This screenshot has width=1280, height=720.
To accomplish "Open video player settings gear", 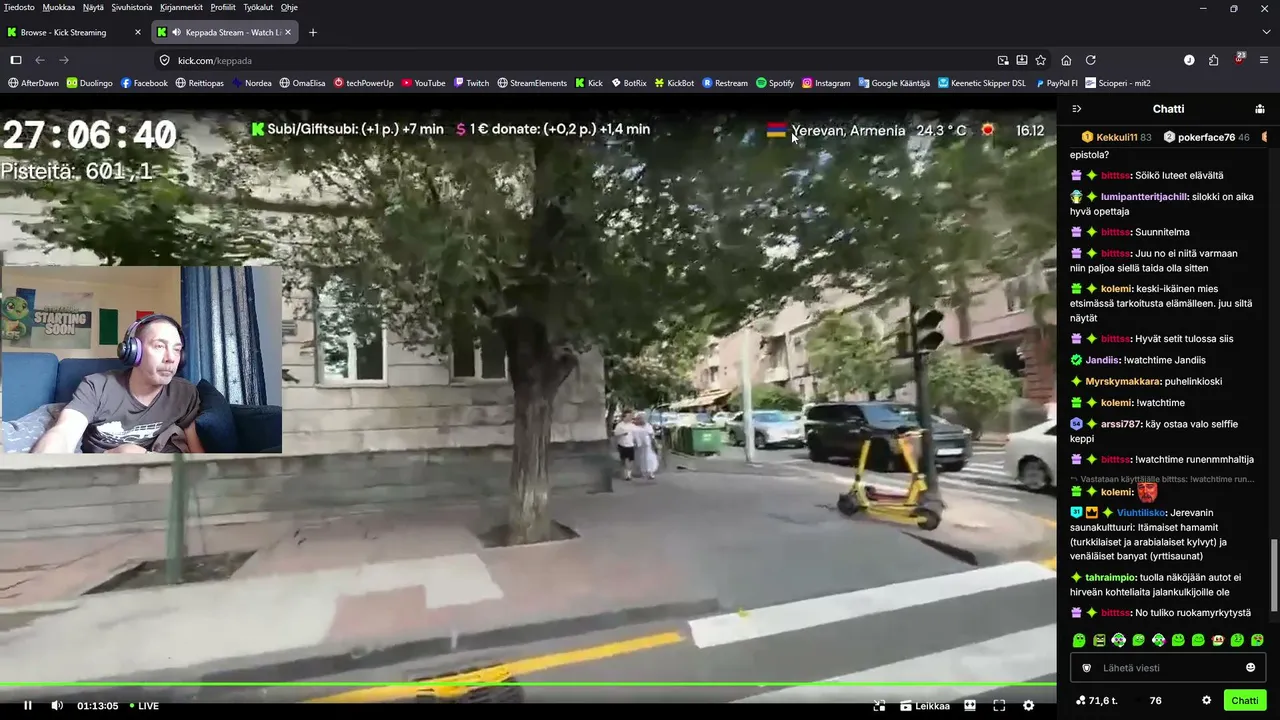I will pos(1028,706).
